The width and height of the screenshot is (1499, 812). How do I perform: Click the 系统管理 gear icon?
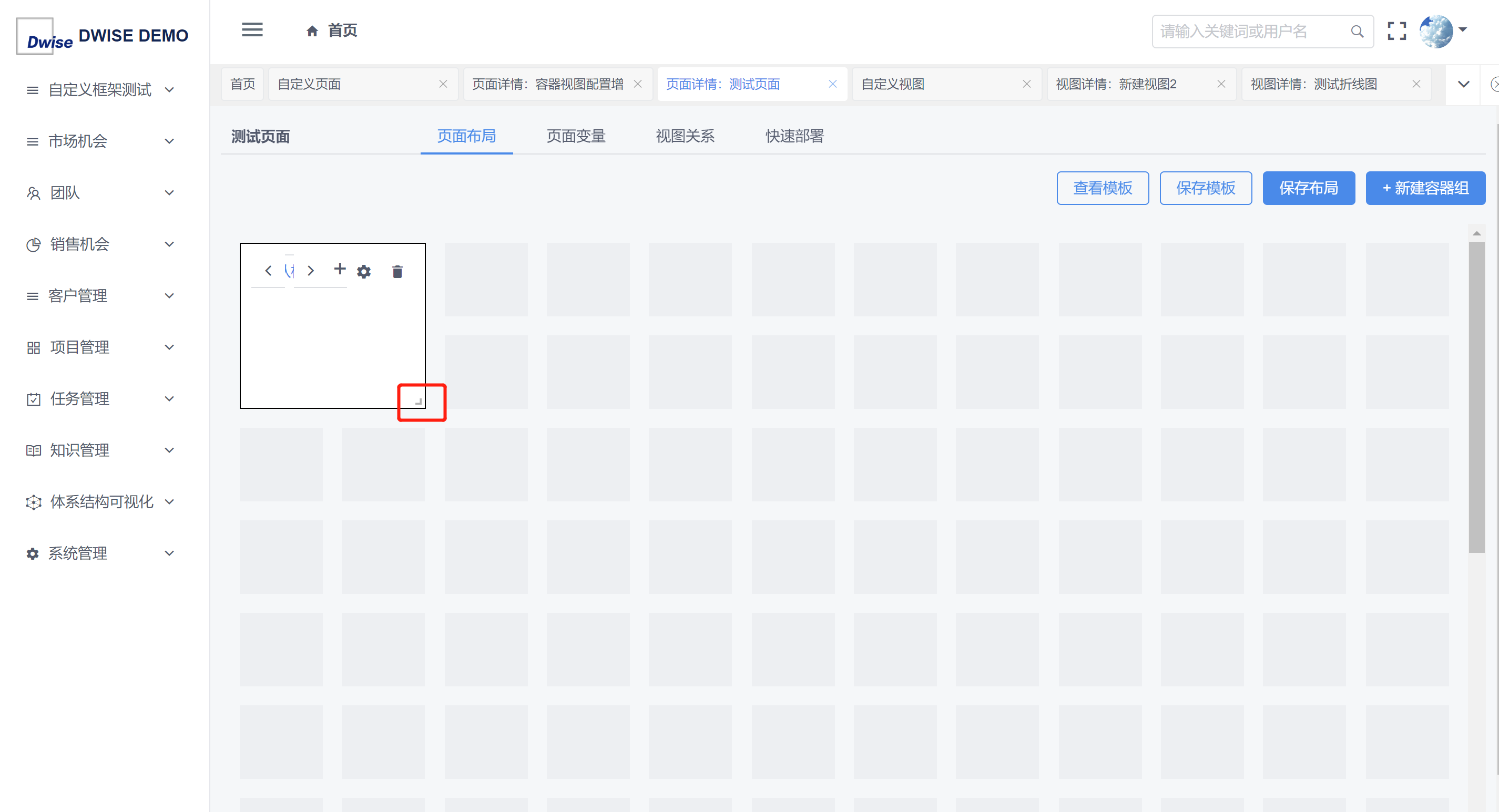[33, 554]
